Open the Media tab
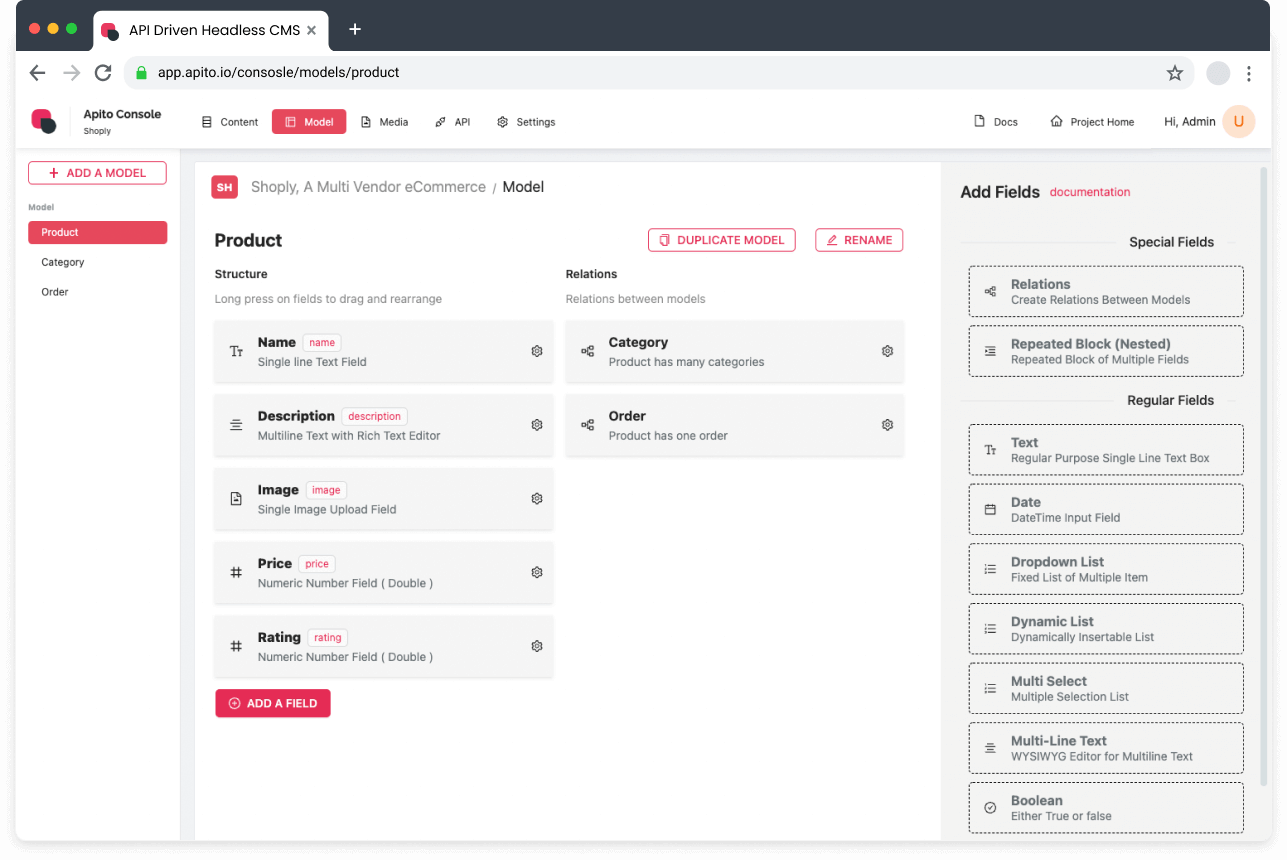Image resolution: width=1287 pixels, height=860 pixels. coord(384,122)
